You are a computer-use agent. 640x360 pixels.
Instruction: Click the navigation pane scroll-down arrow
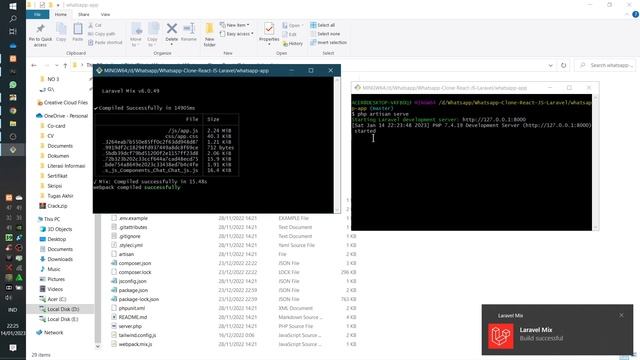(98, 346)
